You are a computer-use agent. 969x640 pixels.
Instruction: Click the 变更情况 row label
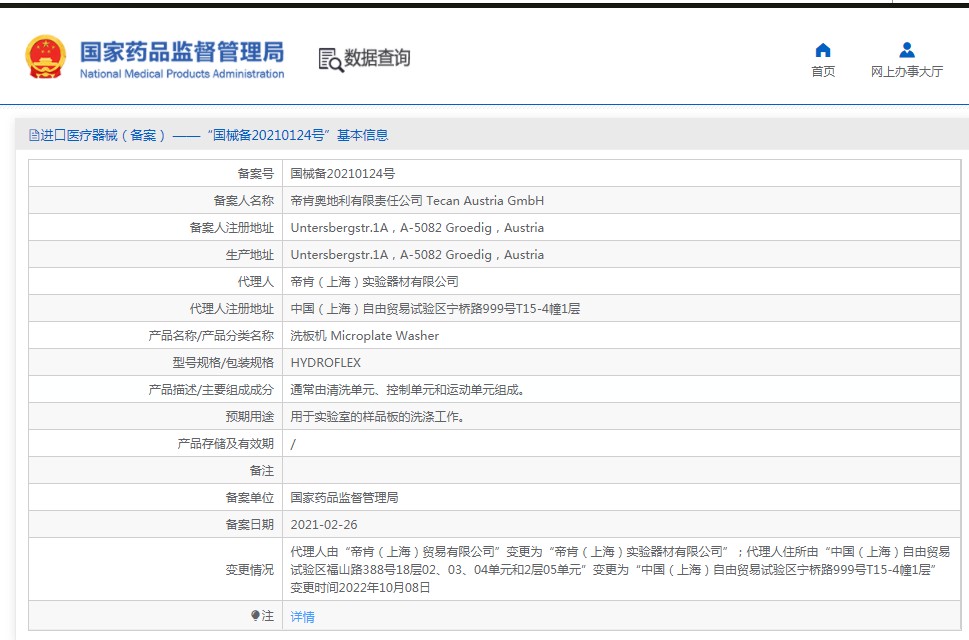[249, 570]
